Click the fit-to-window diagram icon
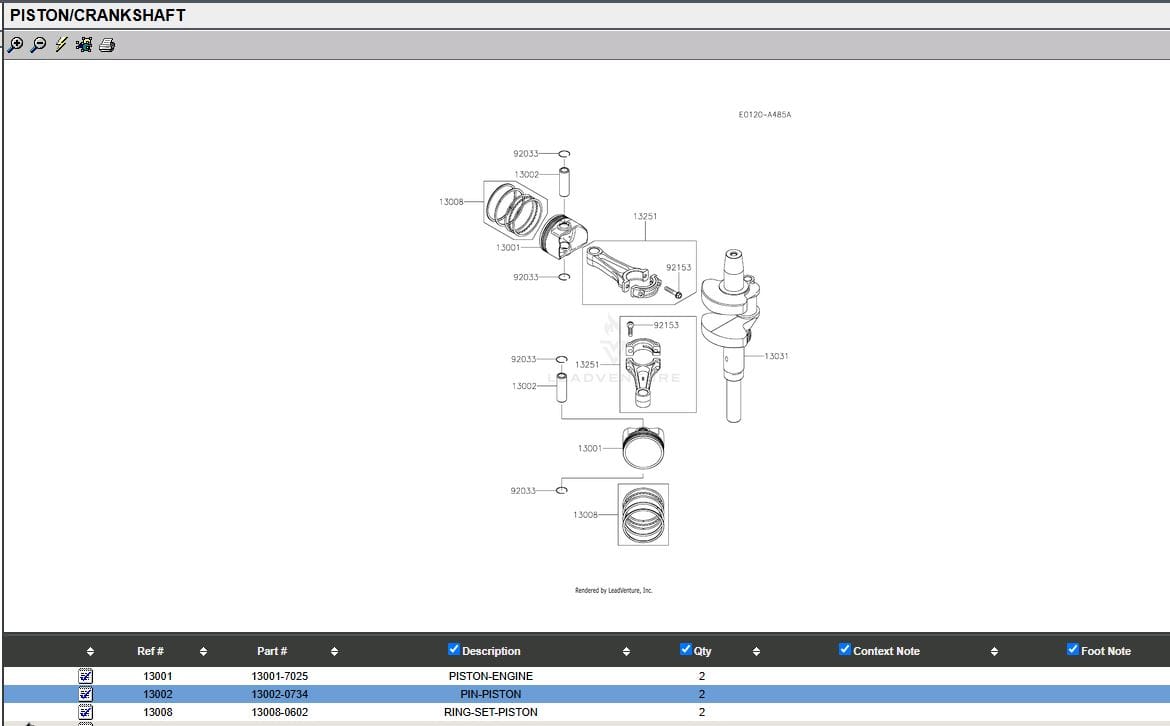 (84, 44)
